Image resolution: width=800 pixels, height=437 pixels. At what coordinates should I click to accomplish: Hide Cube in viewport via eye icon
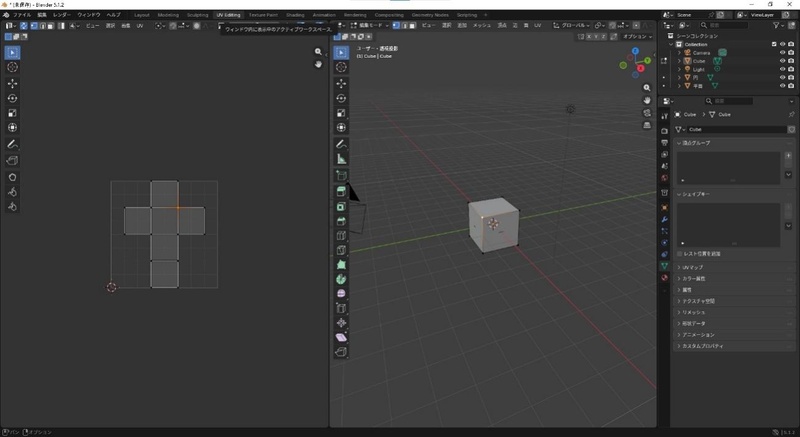[782, 61]
